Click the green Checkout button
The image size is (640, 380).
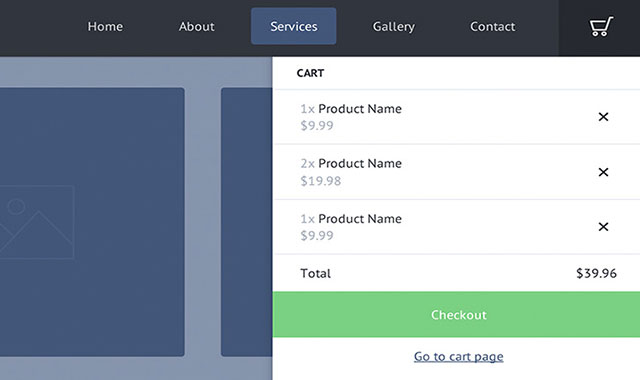(x=456, y=314)
